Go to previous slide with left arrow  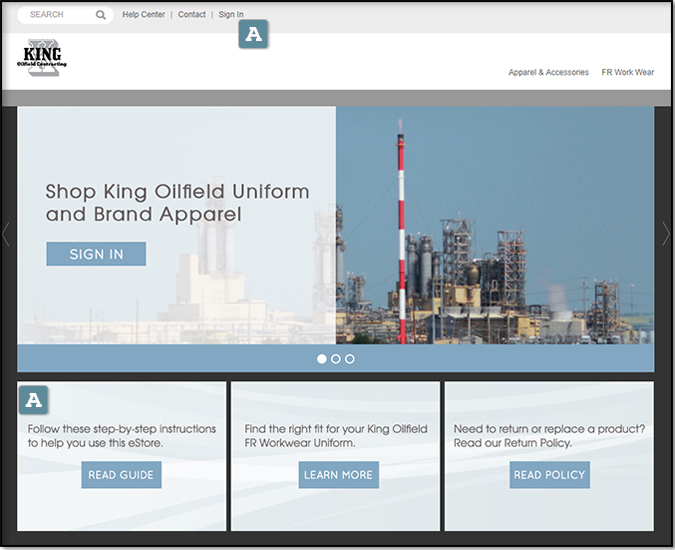[x=7, y=234]
